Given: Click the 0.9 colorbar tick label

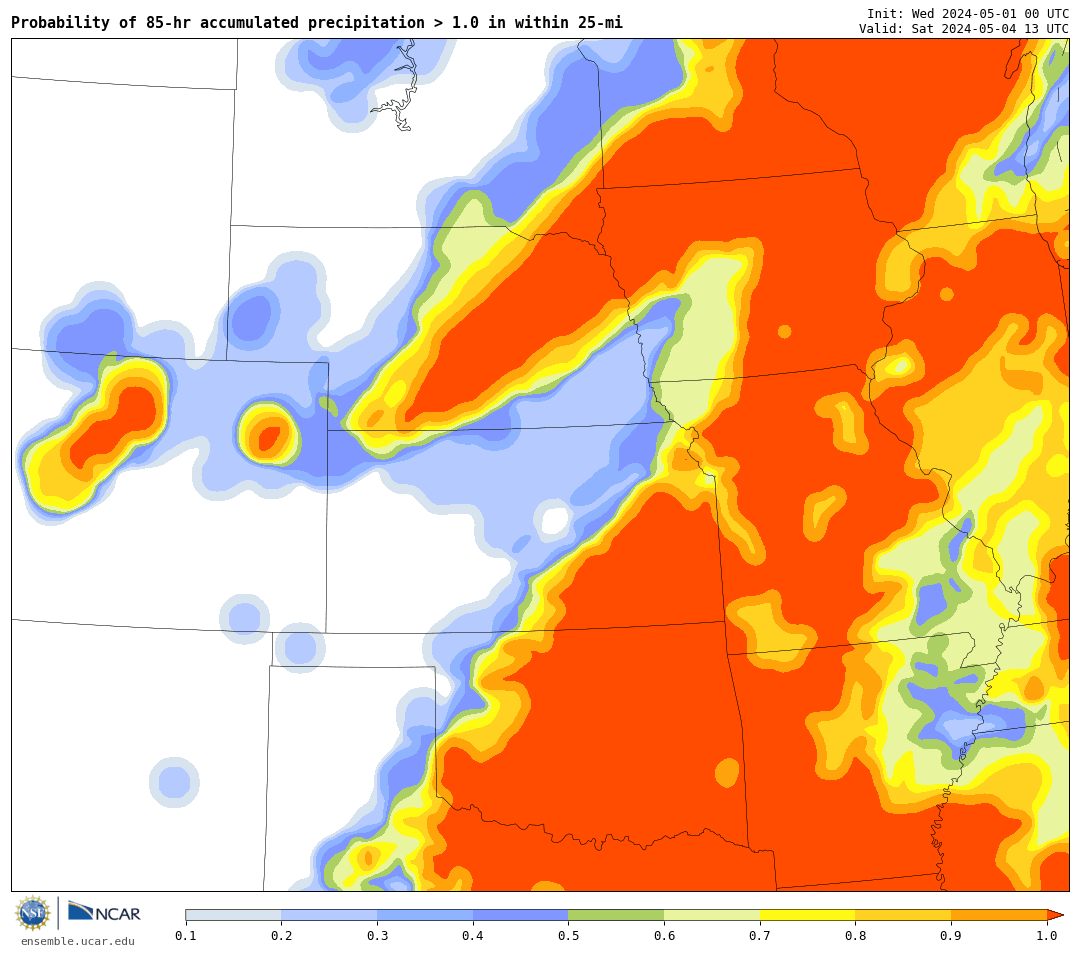Looking at the screenshot, I should 951,935.
